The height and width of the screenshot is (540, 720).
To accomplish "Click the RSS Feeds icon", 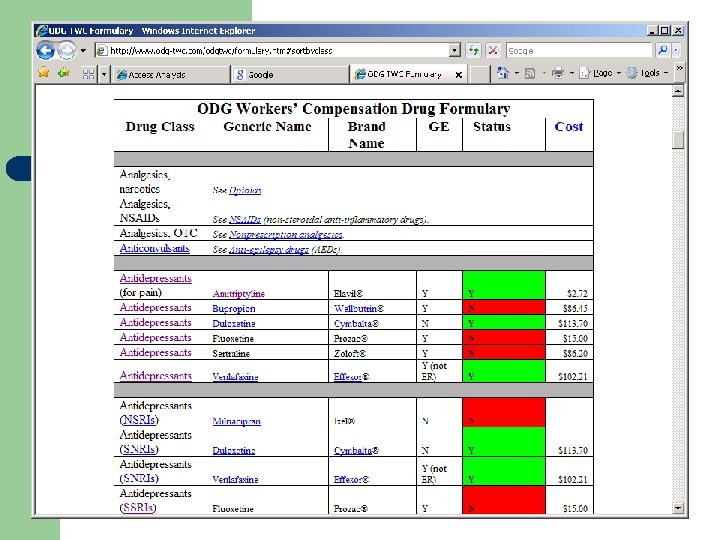I will click(x=530, y=73).
